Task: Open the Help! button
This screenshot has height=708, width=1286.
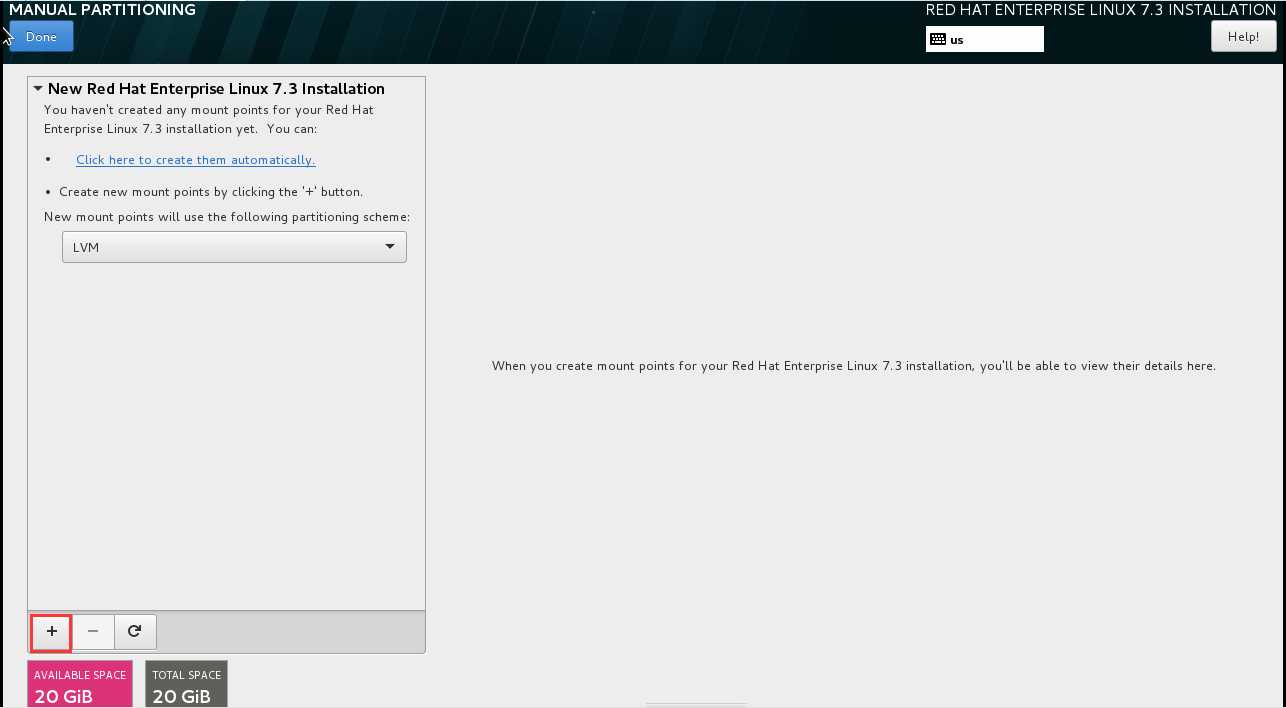Action: (1243, 37)
